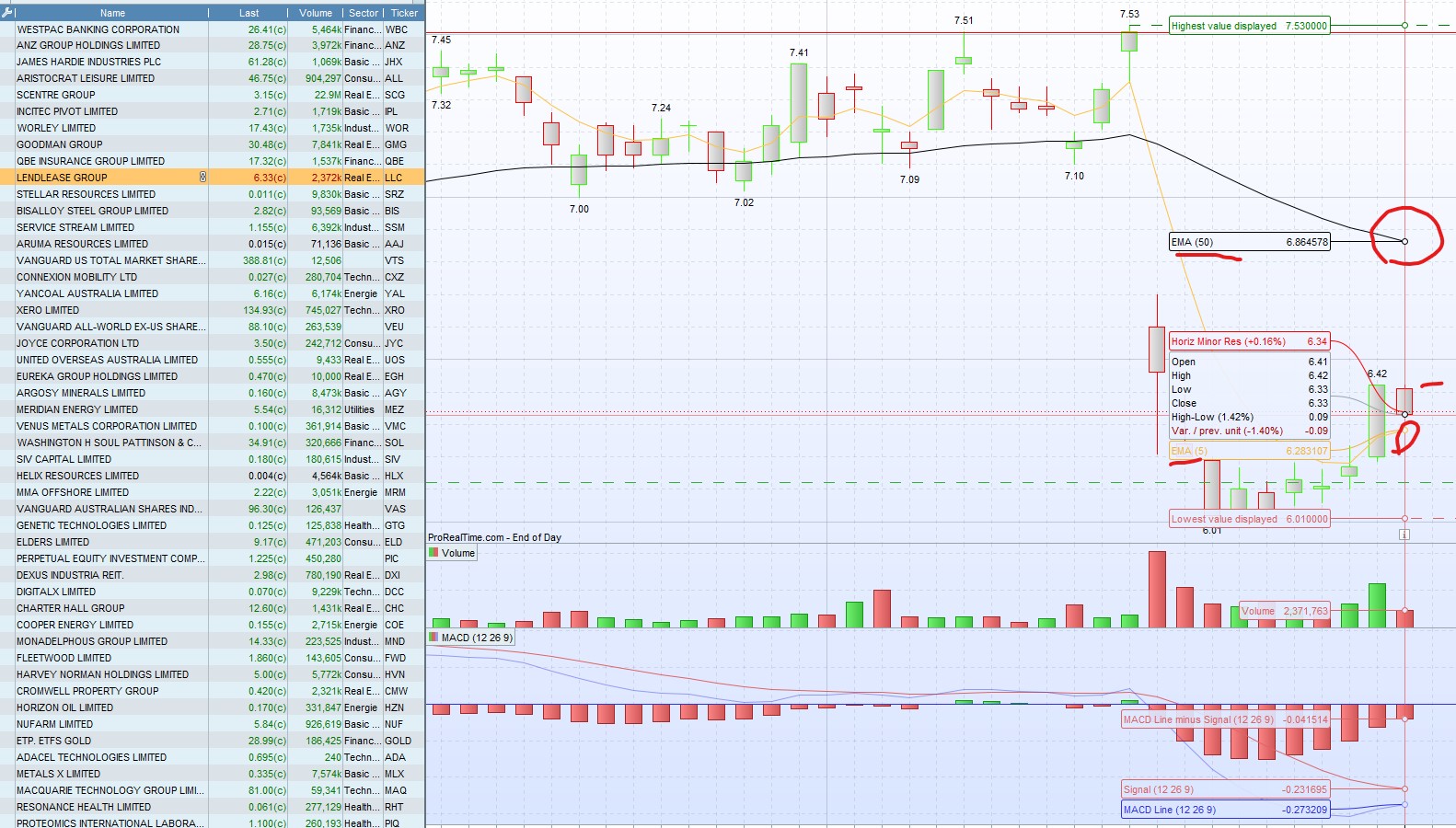Select NUFARM LIMITED in the list
This screenshot has width=1456, height=828.
[x=212, y=724]
